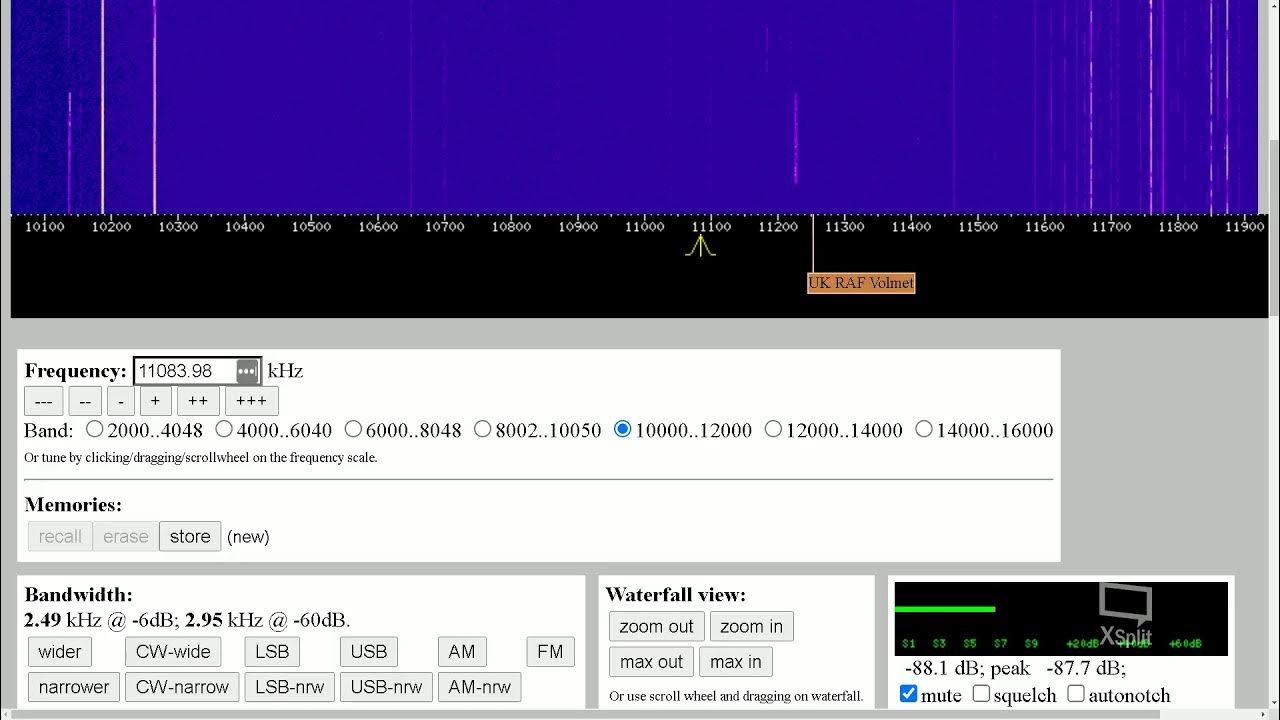The image size is (1280, 720).
Task: Tune up with the single '+' button
Action: (155, 401)
